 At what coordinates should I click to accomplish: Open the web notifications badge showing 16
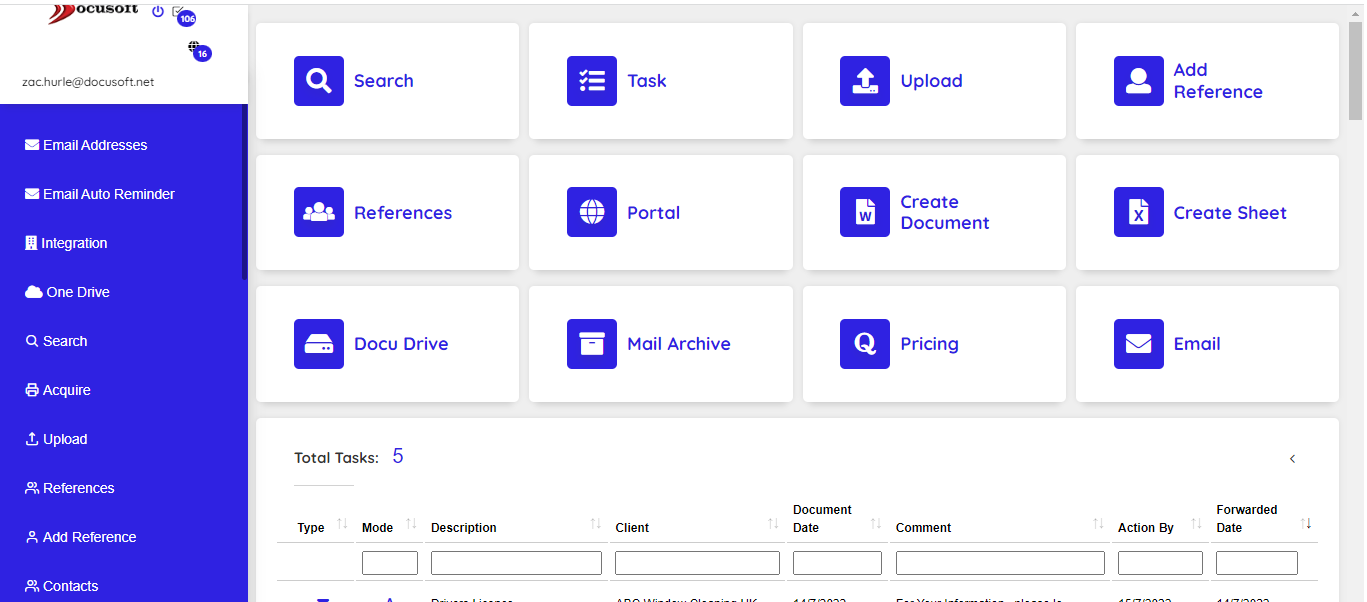tap(201, 52)
